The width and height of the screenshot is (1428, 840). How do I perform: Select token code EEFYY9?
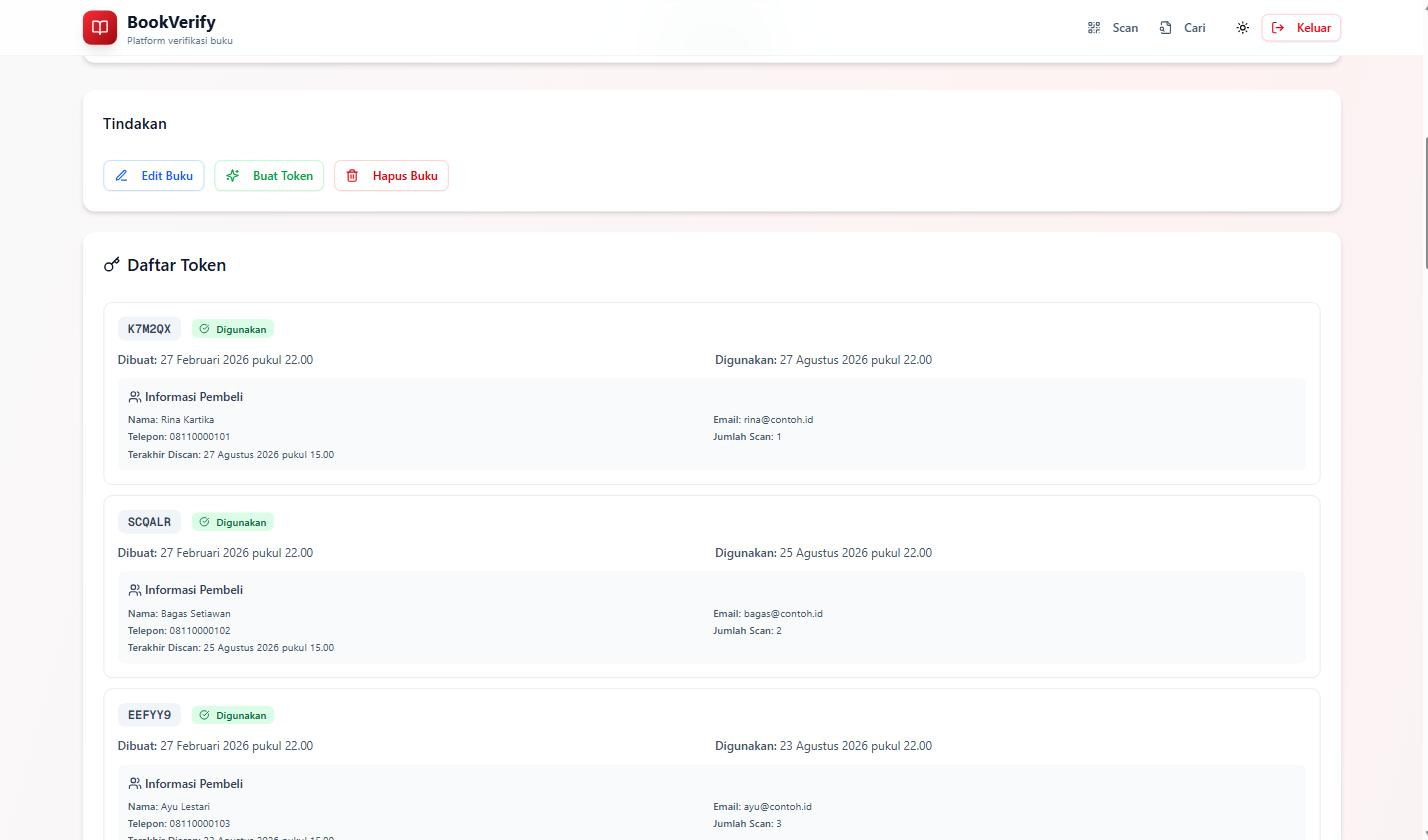pos(149,715)
